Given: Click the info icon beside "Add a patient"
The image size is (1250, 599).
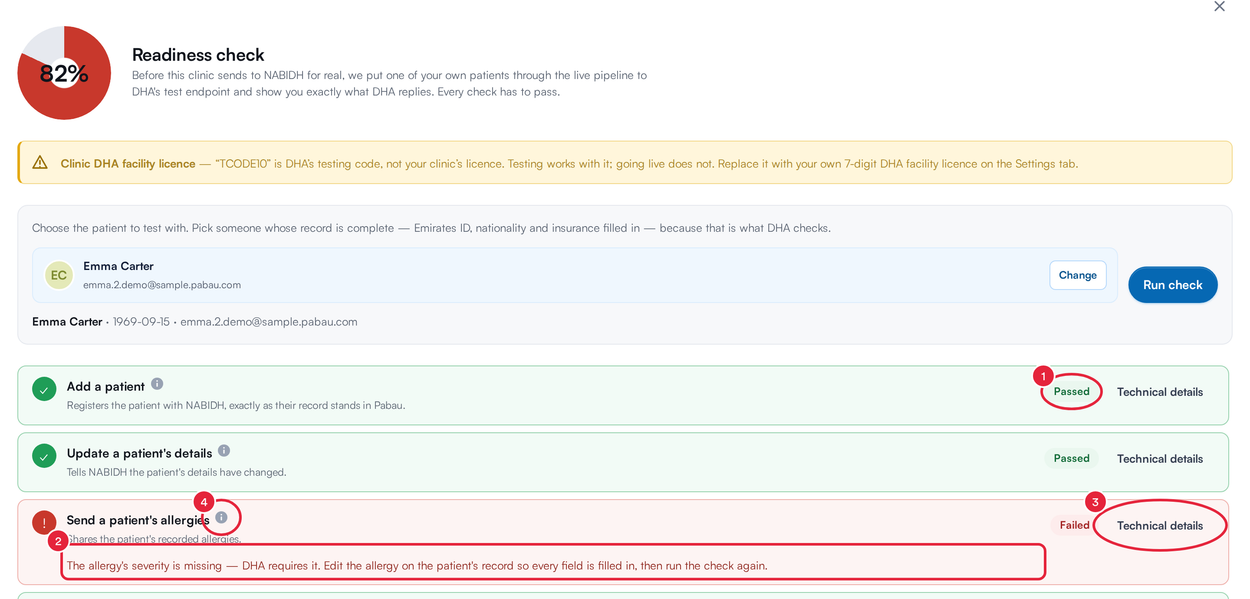Looking at the screenshot, I should coord(157,384).
